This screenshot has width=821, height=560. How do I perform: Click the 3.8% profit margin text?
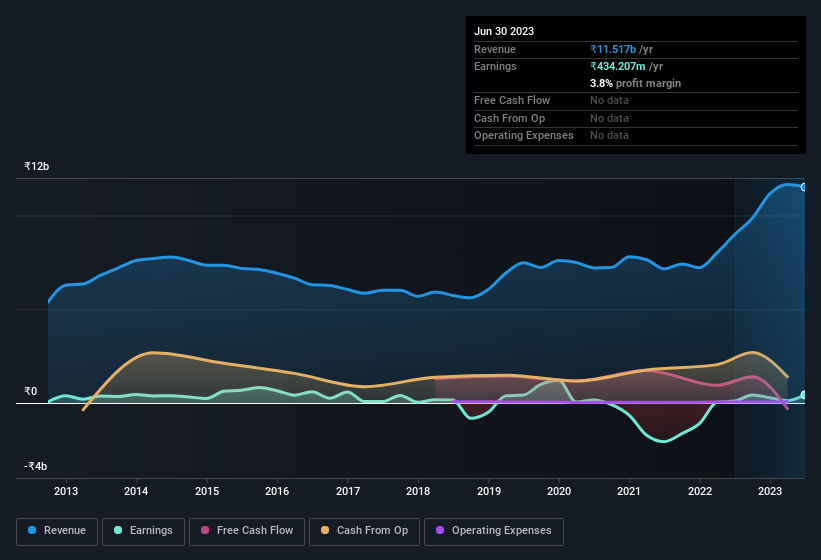point(635,83)
